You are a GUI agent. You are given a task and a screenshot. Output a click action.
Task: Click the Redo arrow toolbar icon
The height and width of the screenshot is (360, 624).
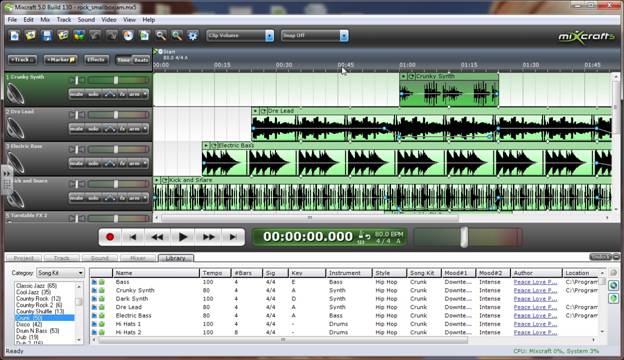coord(112,36)
